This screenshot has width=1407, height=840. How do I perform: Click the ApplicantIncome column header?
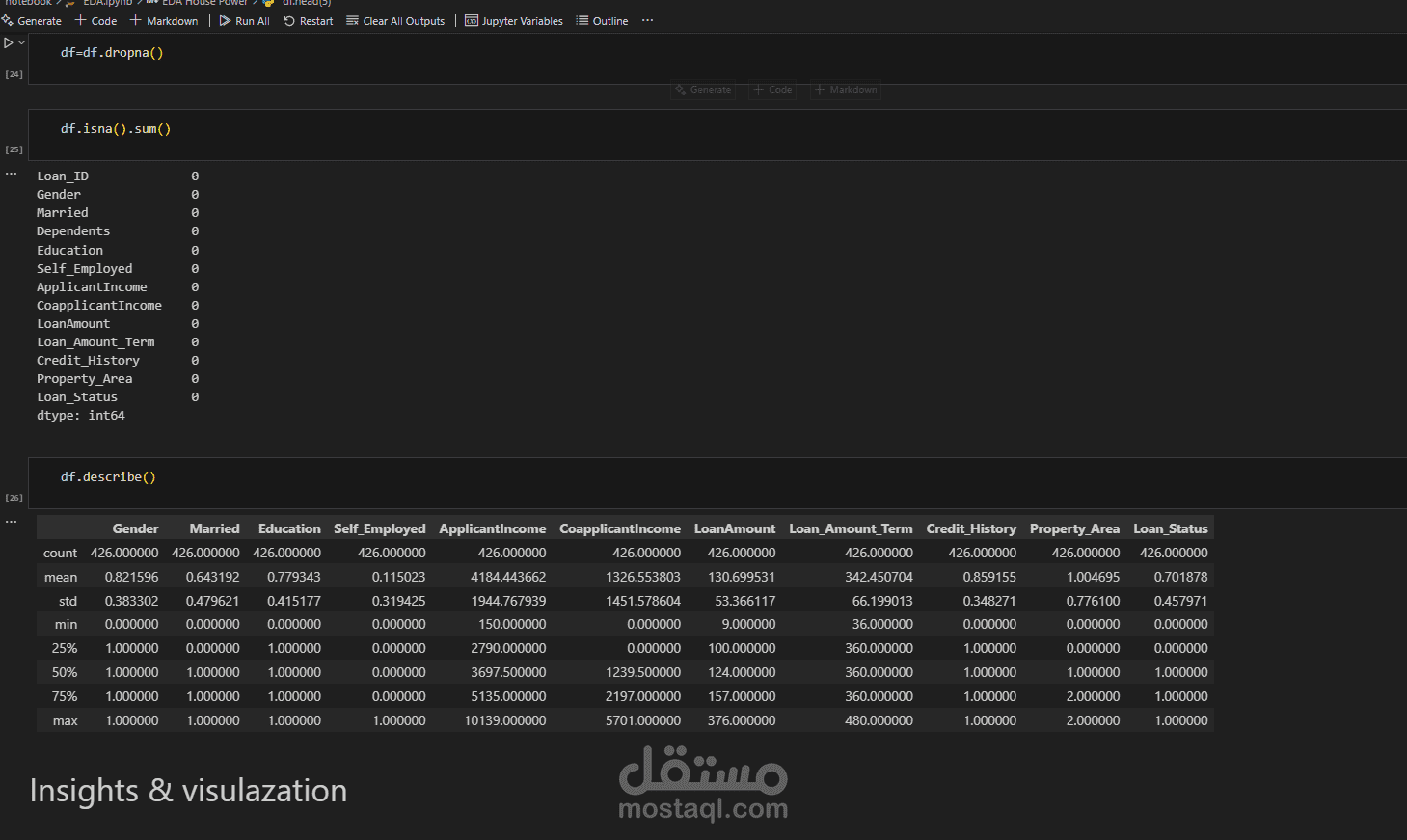click(x=493, y=528)
